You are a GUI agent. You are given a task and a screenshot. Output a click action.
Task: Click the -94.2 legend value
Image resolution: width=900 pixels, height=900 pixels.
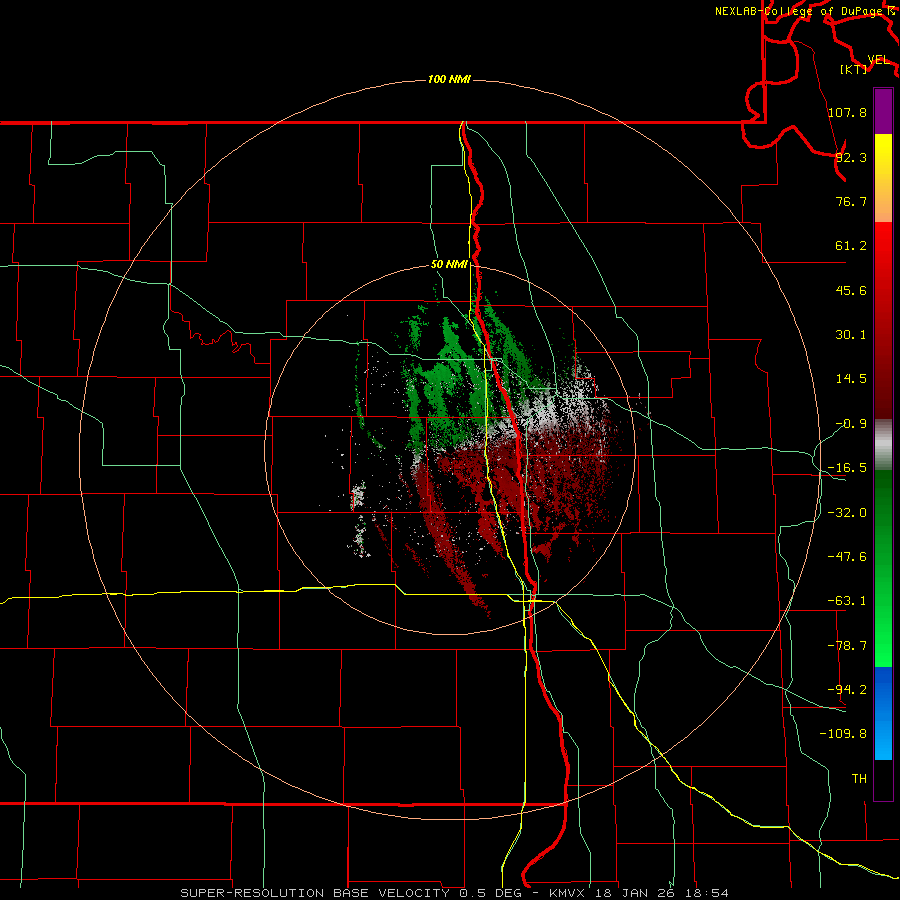(847, 689)
